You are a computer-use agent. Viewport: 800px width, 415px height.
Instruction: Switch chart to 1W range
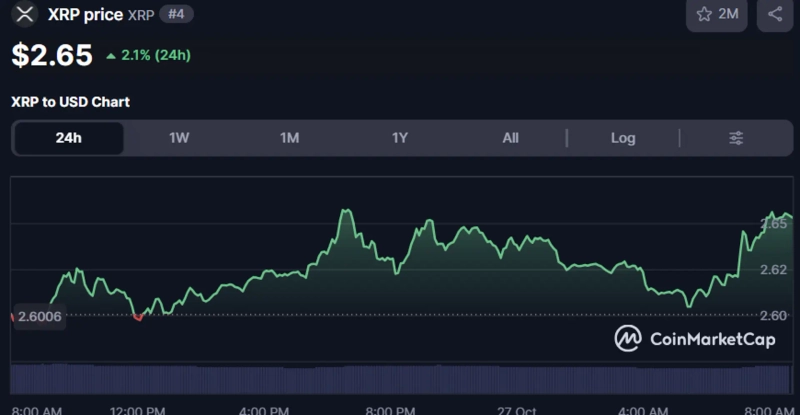179,138
